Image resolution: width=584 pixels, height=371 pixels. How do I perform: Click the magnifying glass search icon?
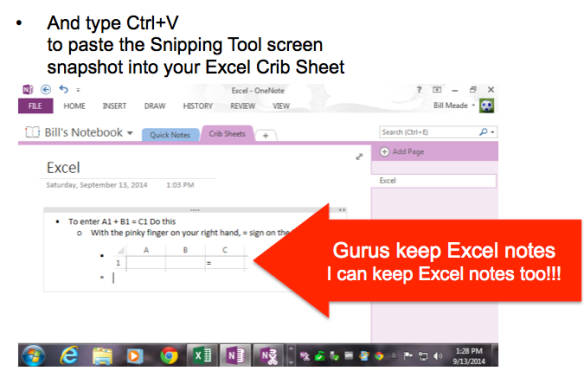pos(483,132)
